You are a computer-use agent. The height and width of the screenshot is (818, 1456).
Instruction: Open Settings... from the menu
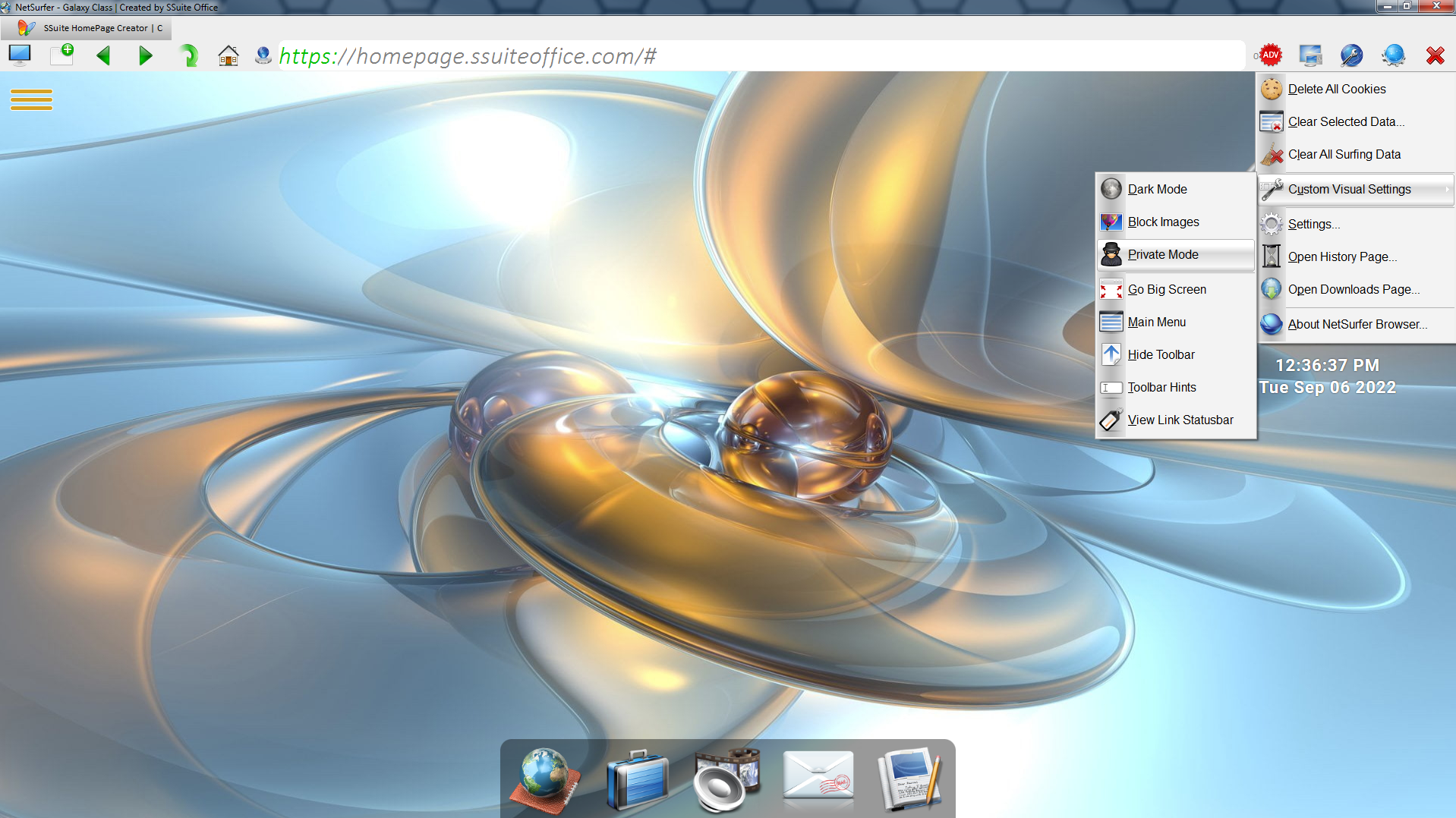[1313, 224]
